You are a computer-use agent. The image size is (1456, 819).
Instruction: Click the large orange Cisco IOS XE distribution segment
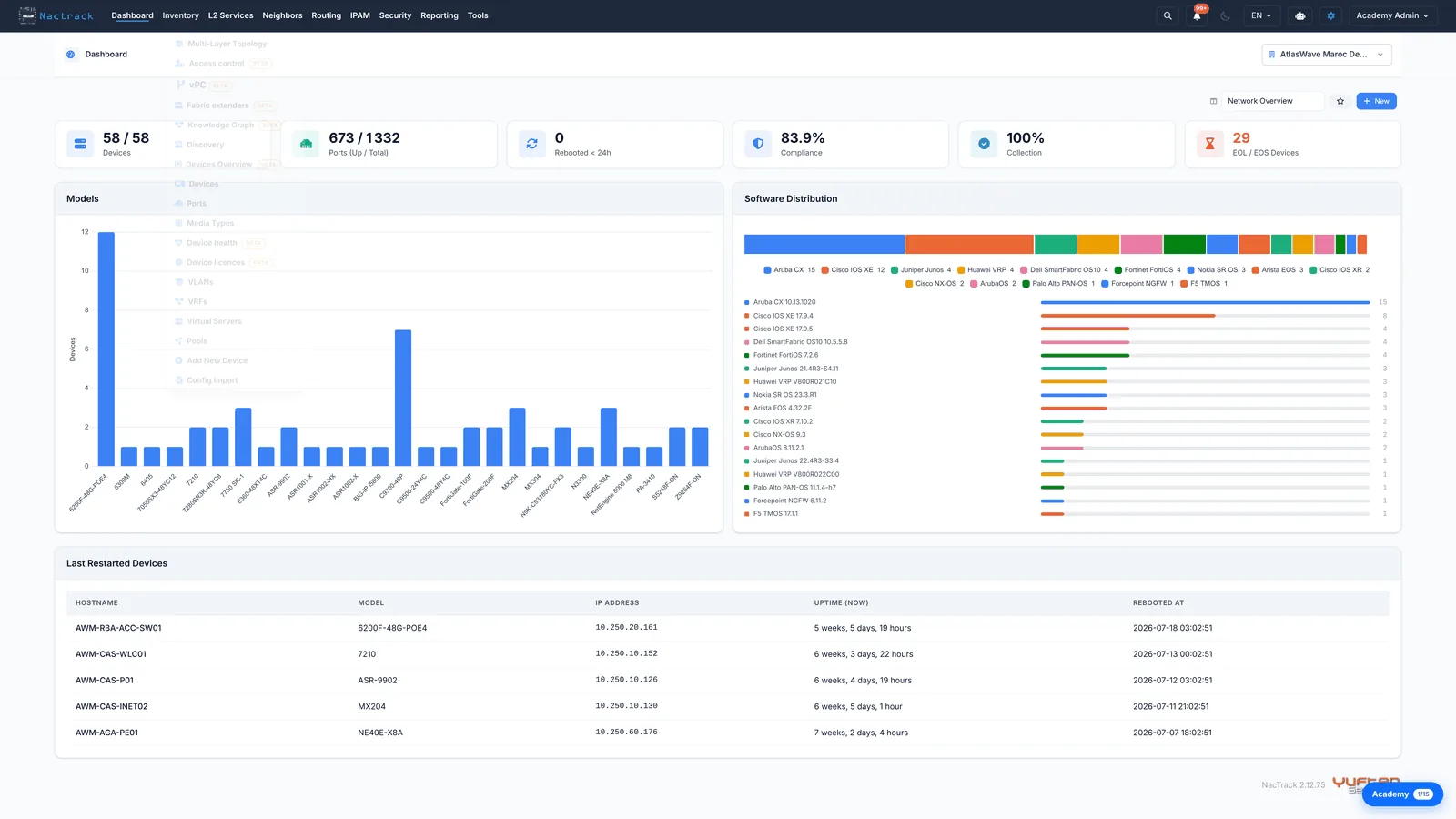pyautogui.click(x=969, y=244)
